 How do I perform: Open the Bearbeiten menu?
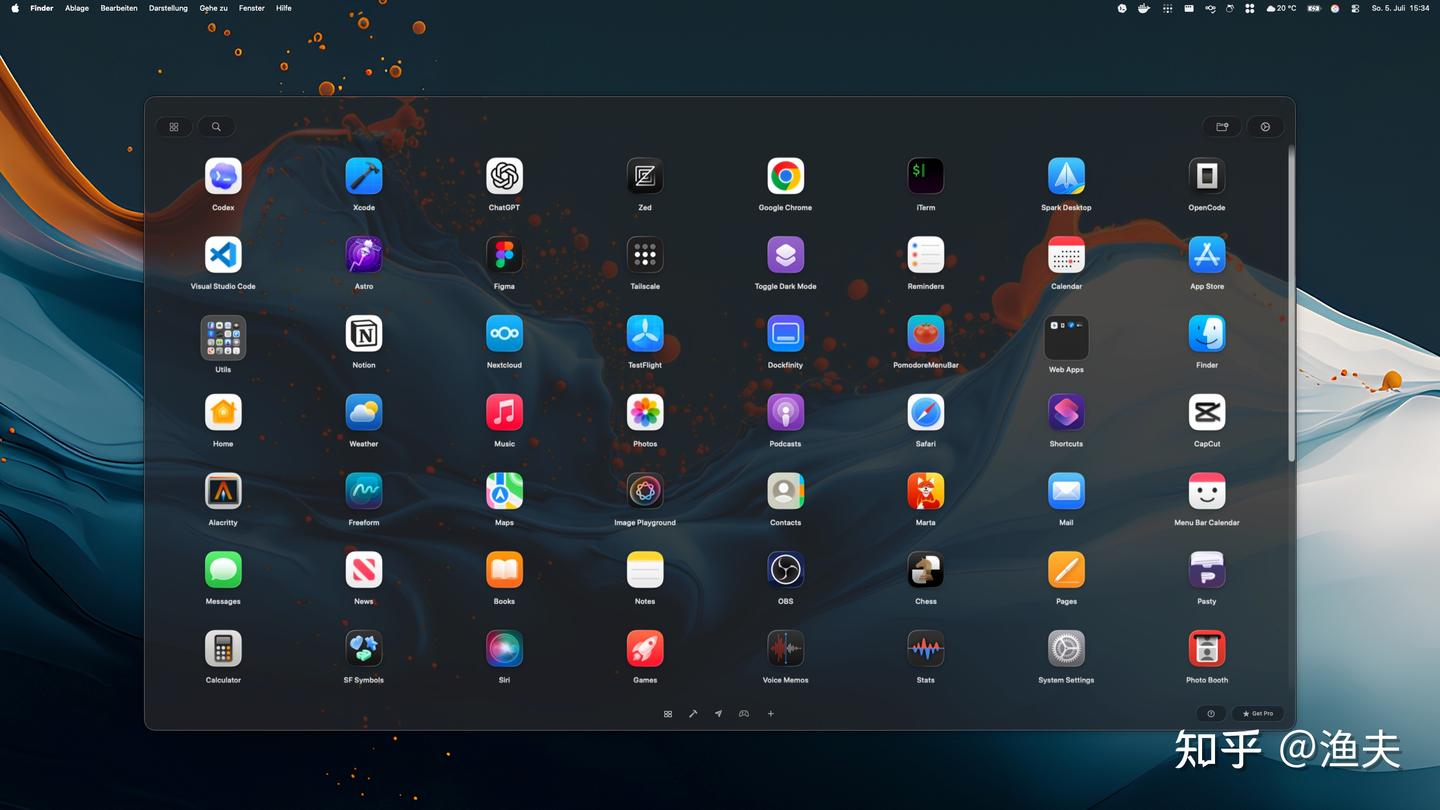[119, 8]
